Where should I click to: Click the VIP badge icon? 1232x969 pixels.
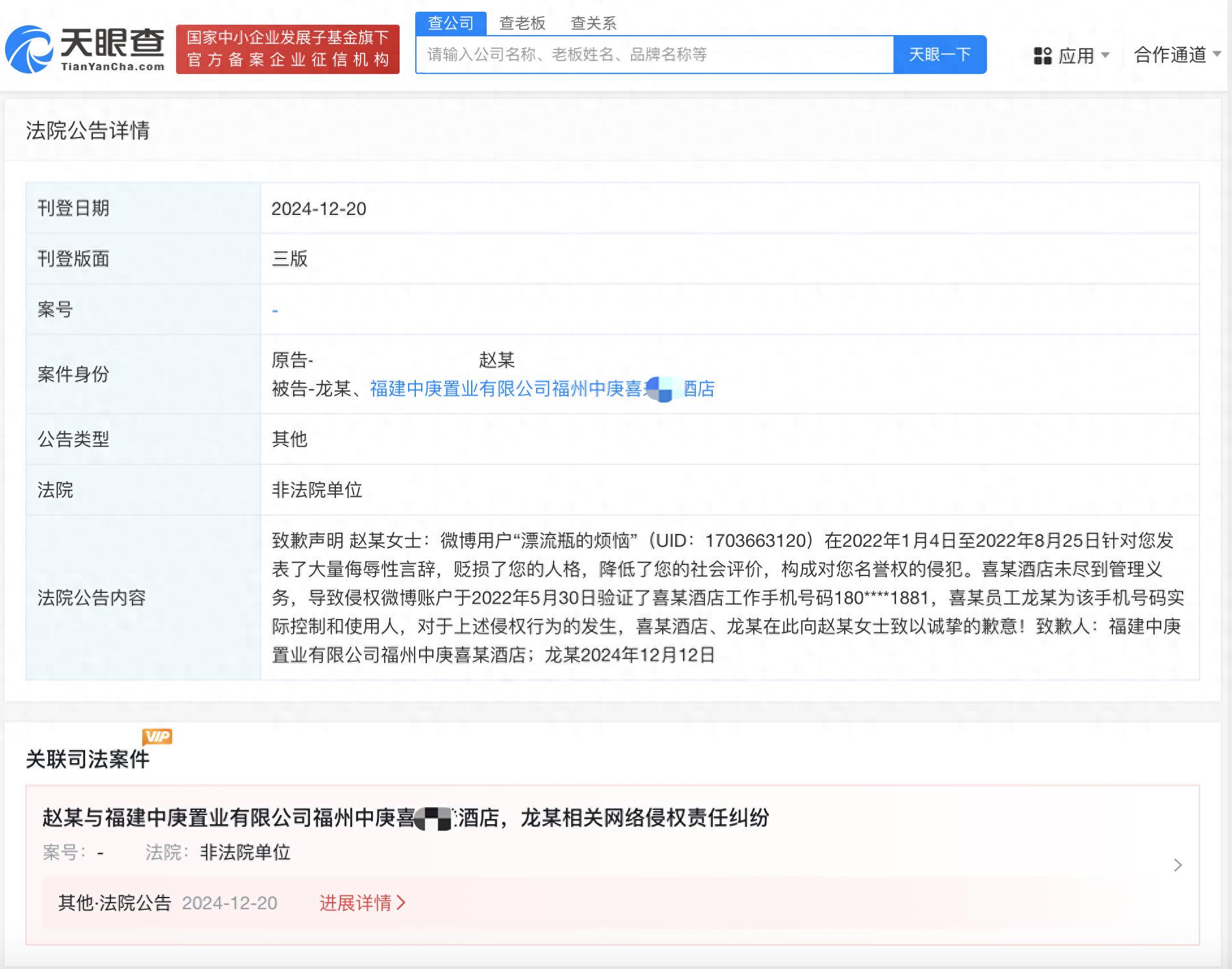(x=157, y=736)
